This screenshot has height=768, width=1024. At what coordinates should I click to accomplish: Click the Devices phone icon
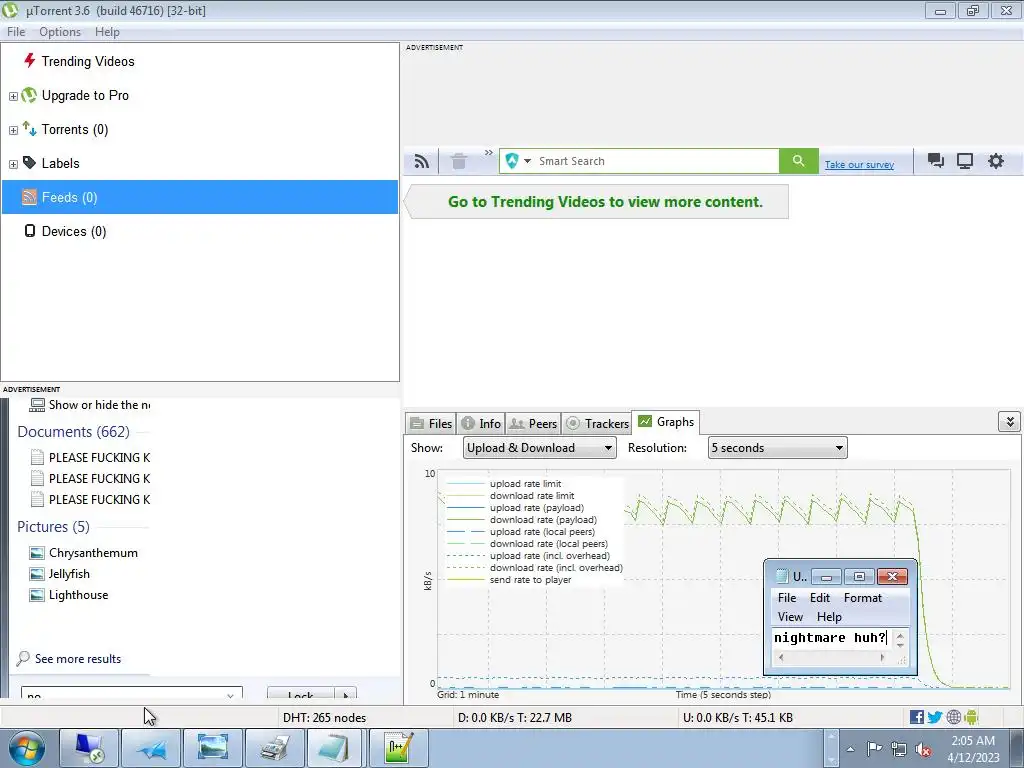pyautogui.click(x=29, y=231)
